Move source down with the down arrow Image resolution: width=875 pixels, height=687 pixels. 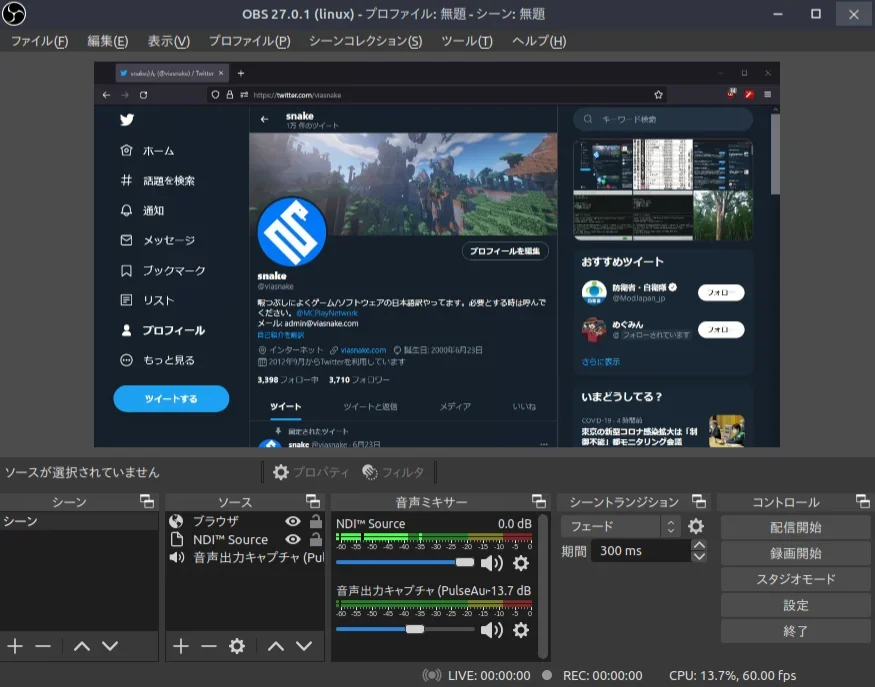(304, 646)
